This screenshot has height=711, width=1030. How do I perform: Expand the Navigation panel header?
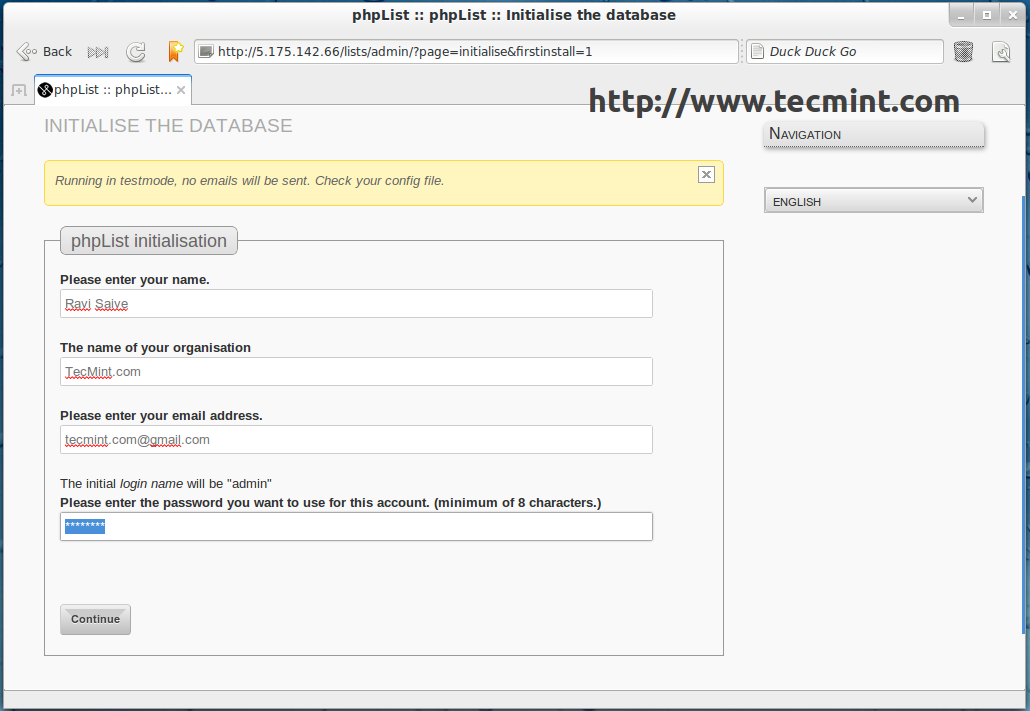[874, 134]
